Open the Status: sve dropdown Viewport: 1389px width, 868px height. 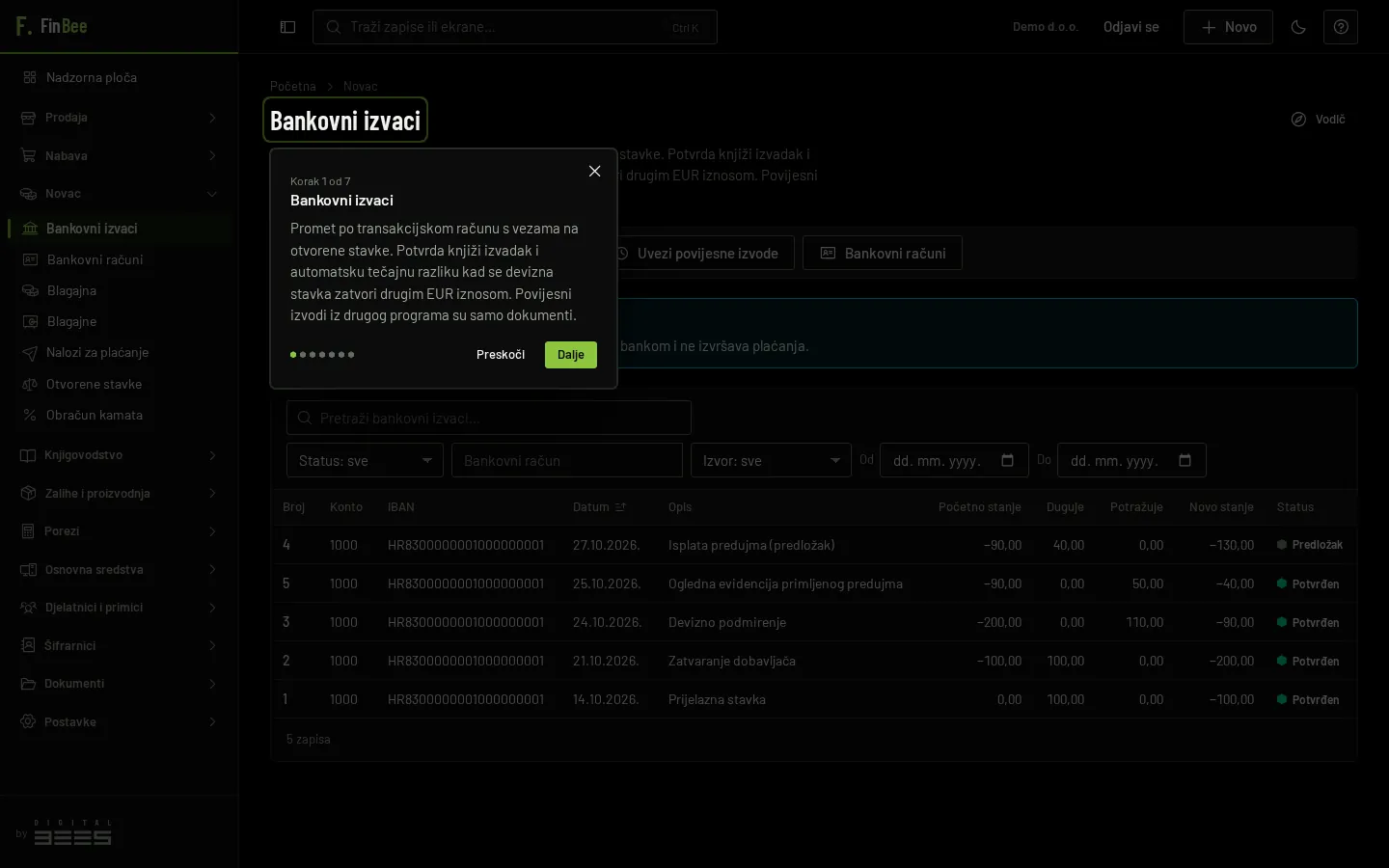point(365,460)
